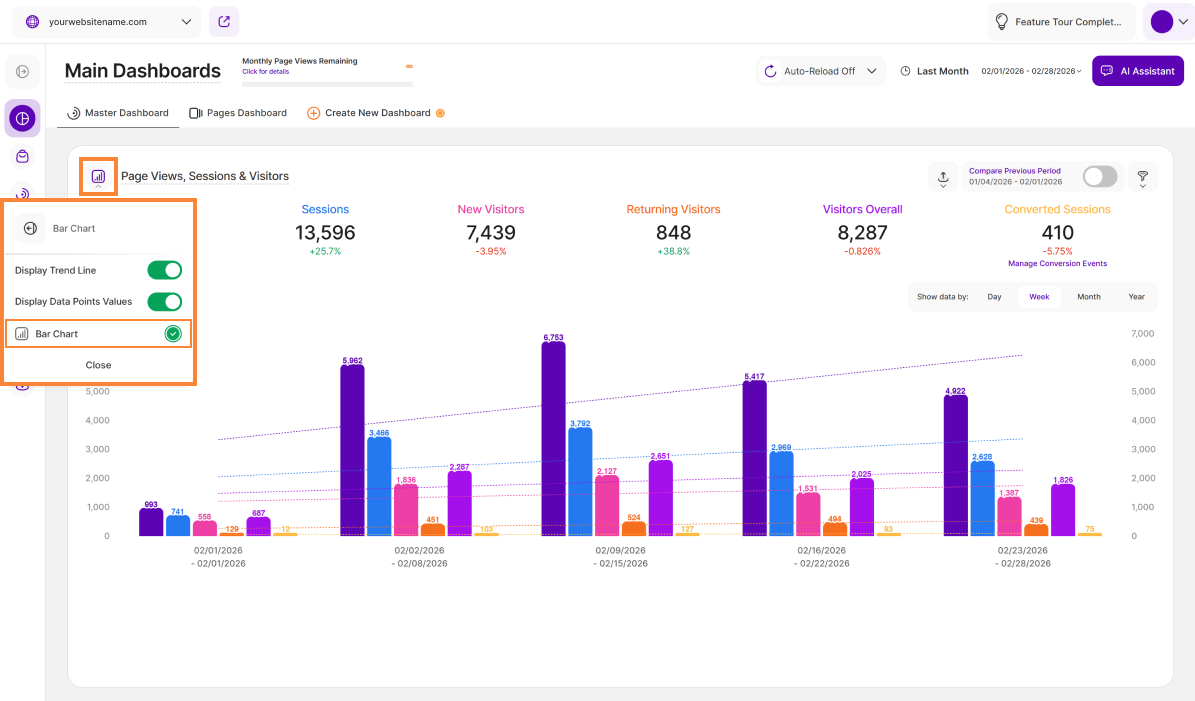Click the chart type icon beside the title
The height and width of the screenshot is (701, 1195).
coord(98,176)
